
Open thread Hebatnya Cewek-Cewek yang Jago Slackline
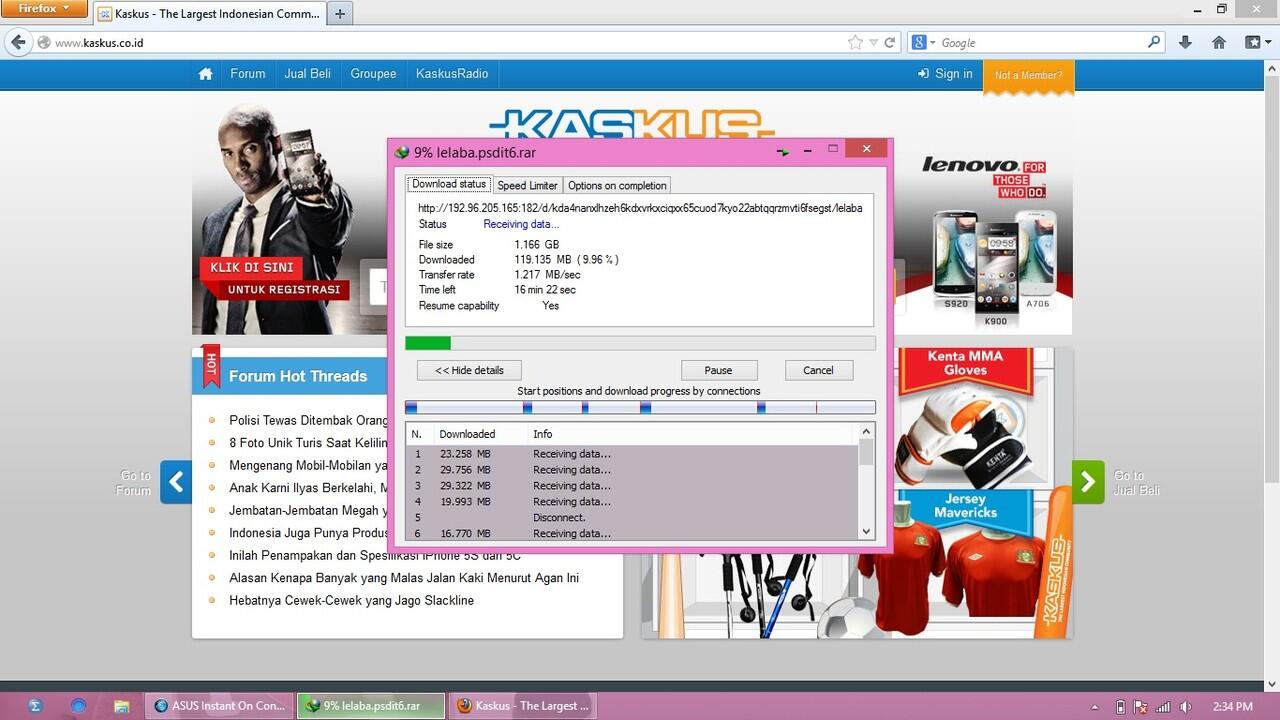[x=351, y=600]
